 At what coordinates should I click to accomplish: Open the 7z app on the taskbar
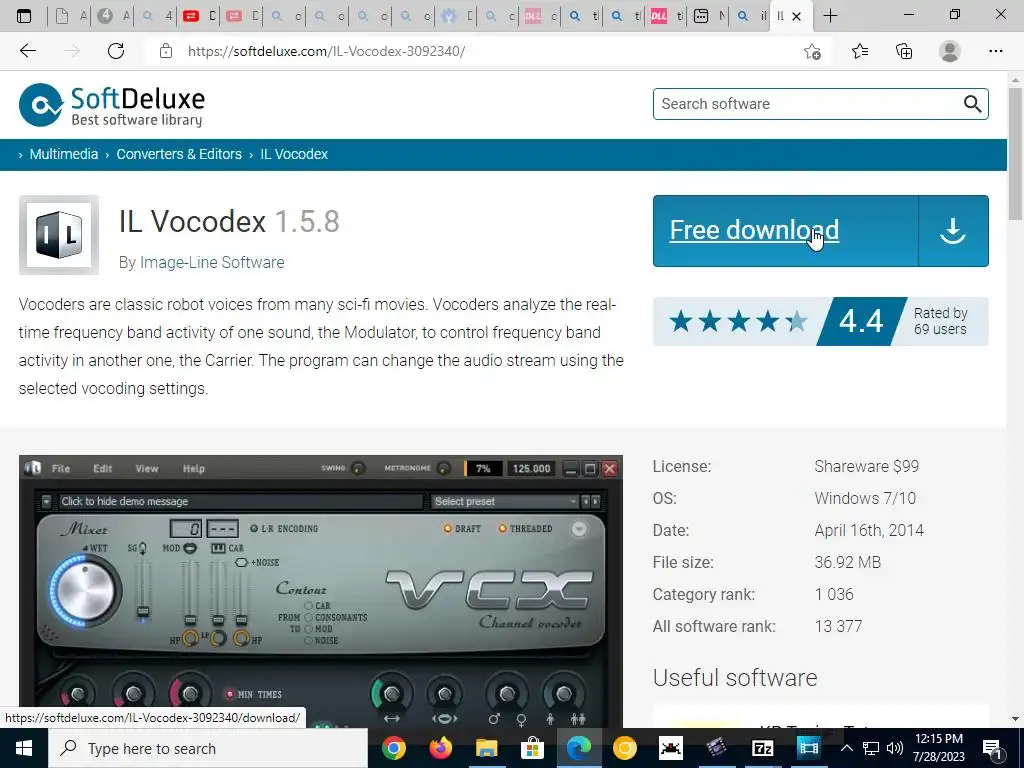763,748
